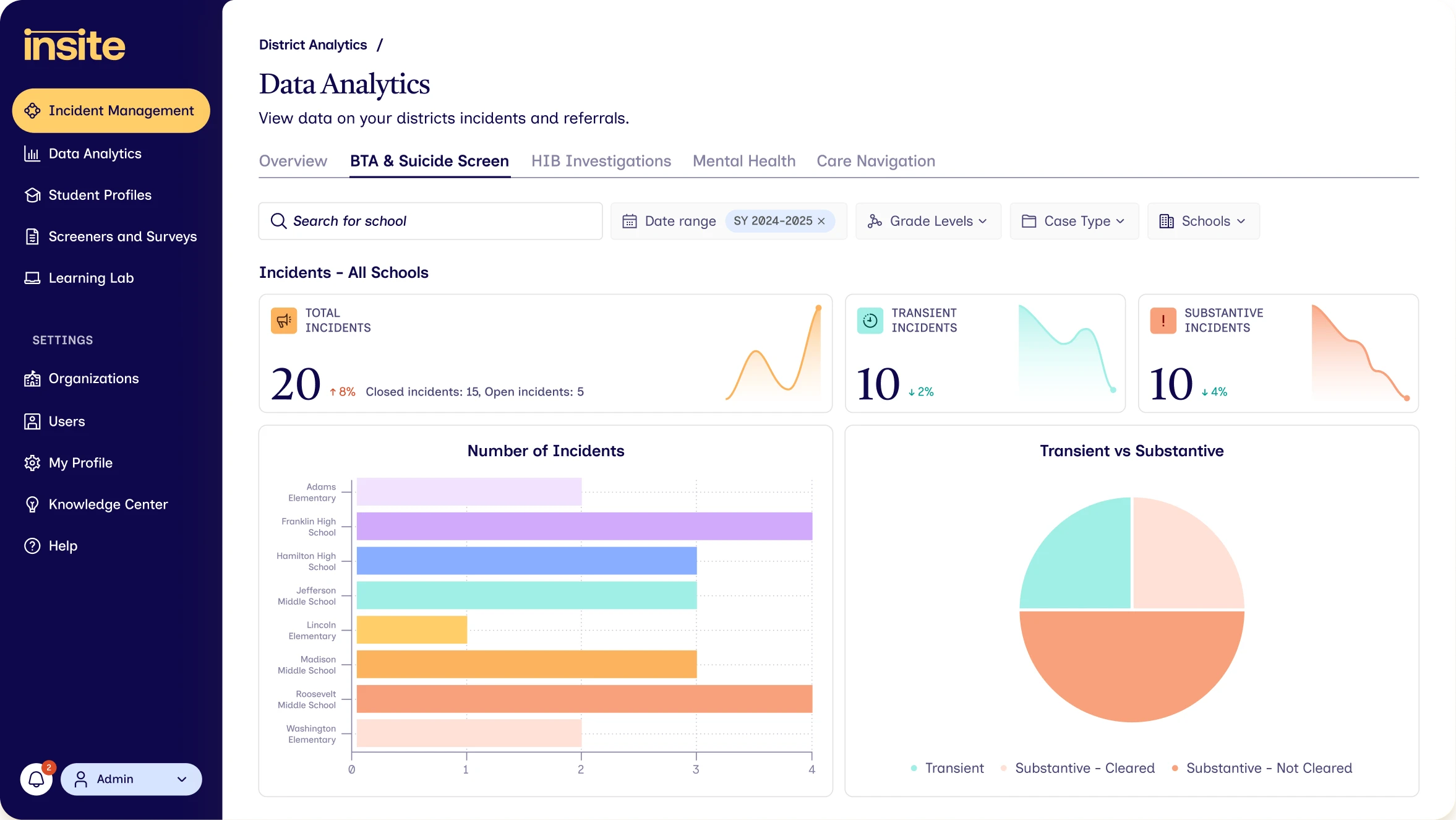This screenshot has width=1456, height=820.
Task: Click the Data Analytics bar chart icon
Action: [32, 153]
